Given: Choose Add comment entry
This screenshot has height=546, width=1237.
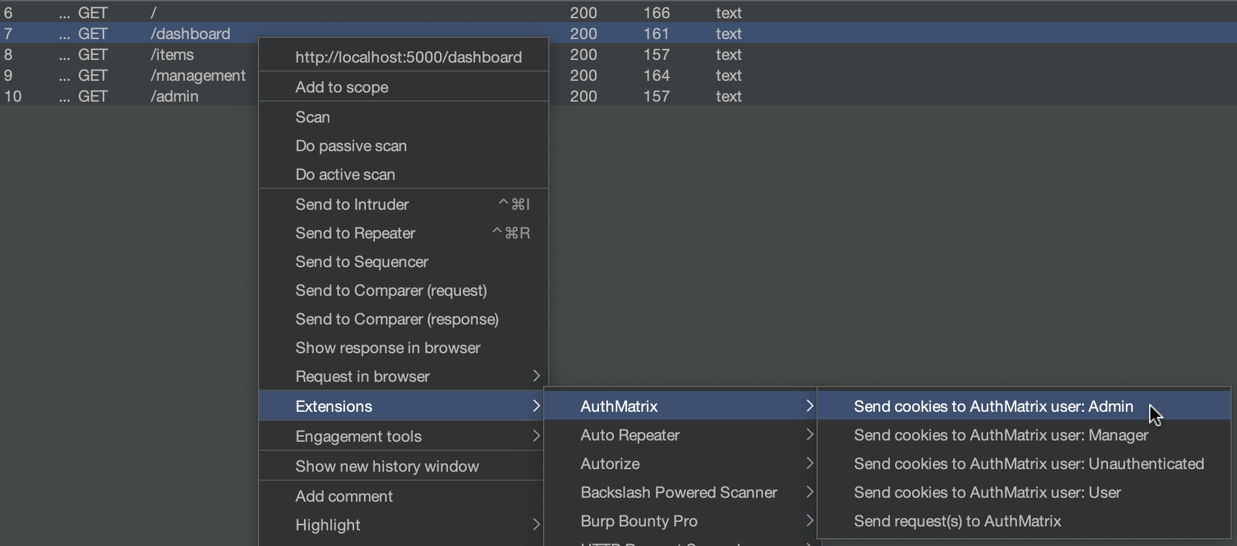Looking at the screenshot, I should point(403,496).
